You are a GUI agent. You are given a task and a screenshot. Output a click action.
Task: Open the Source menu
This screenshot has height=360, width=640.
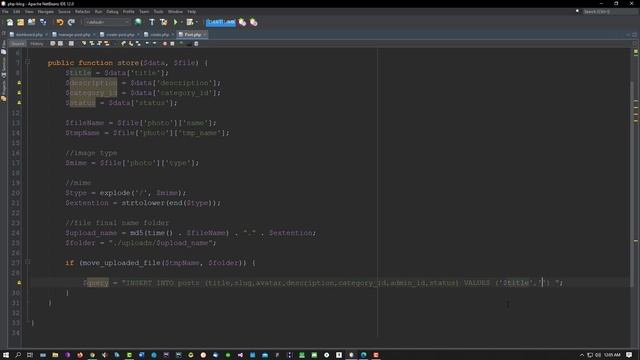pyautogui.click(x=64, y=11)
